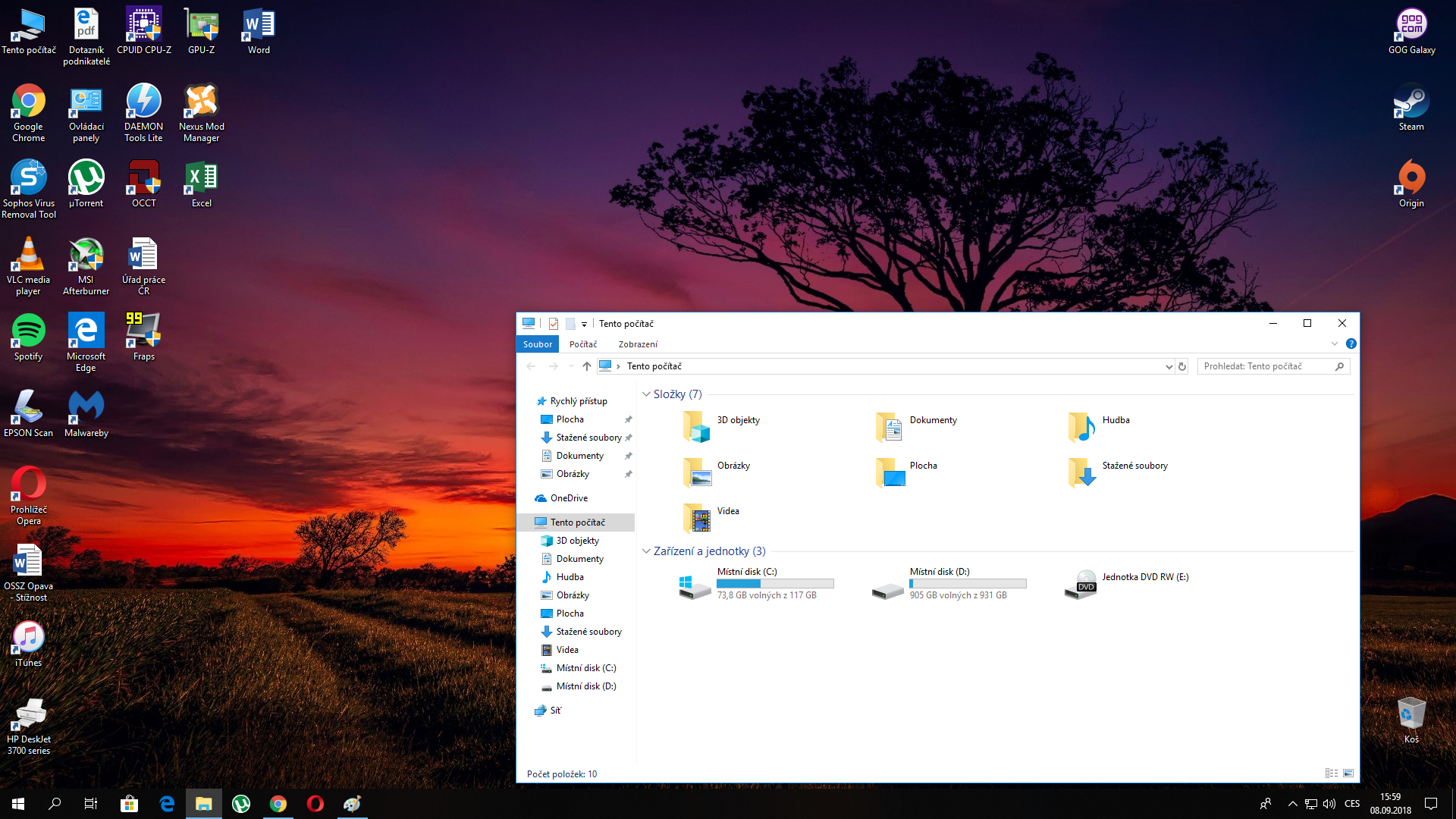Collapse the Zařízení a jednotky group
The height and width of the screenshot is (819, 1456).
click(646, 551)
